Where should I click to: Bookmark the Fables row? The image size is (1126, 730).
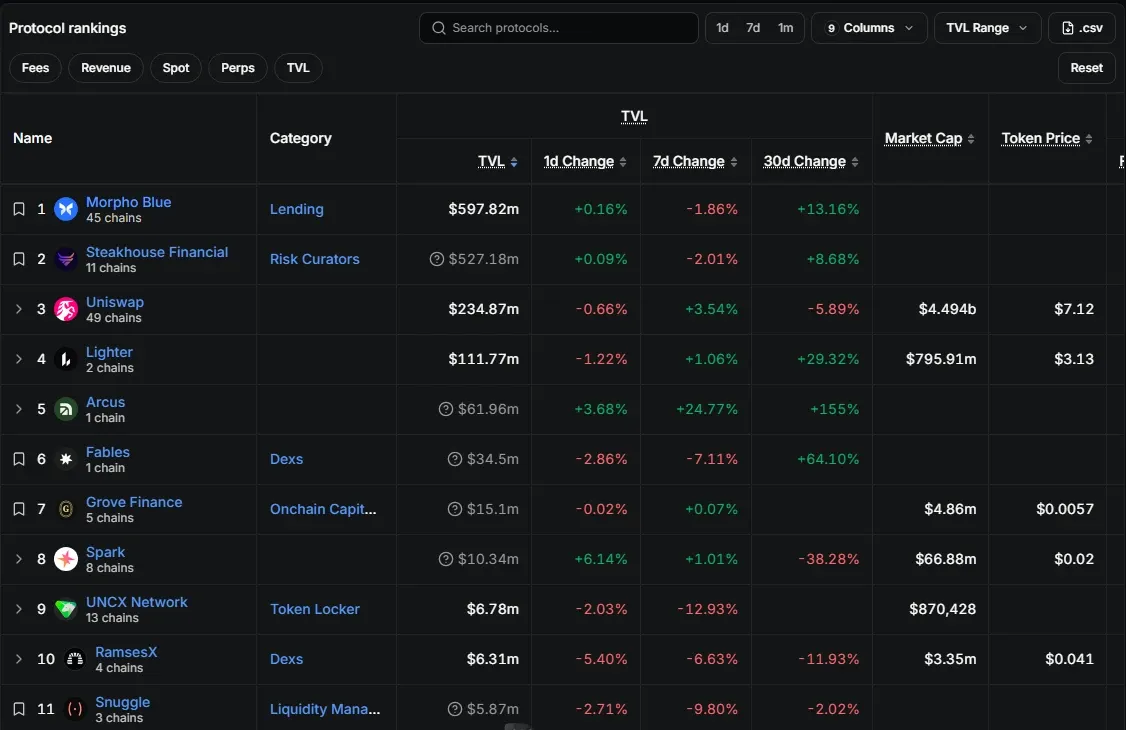pos(19,459)
